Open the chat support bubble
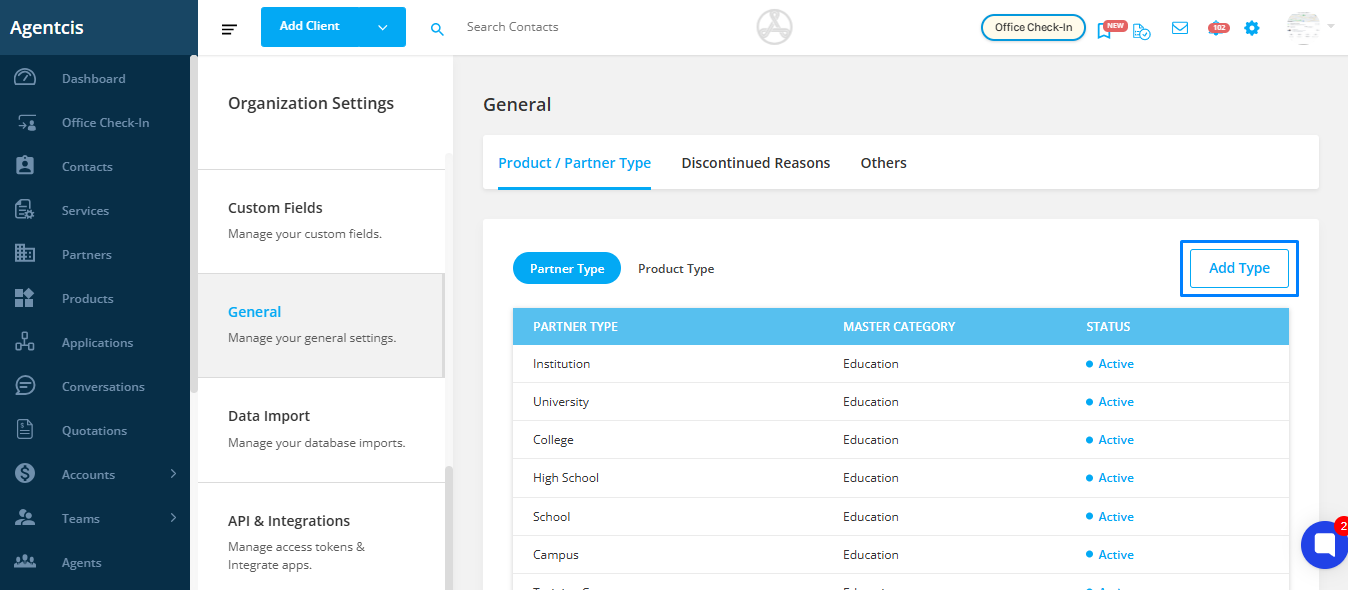The height and width of the screenshot is (590, 1348). coord(1324,545)
